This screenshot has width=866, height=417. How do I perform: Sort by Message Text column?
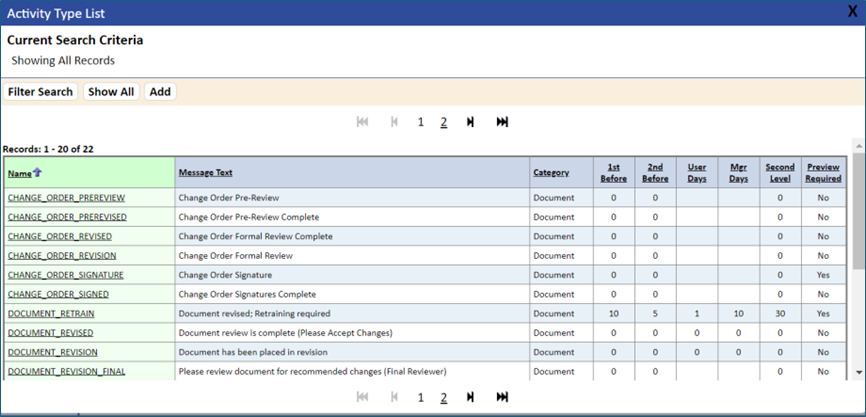(205, 173)
